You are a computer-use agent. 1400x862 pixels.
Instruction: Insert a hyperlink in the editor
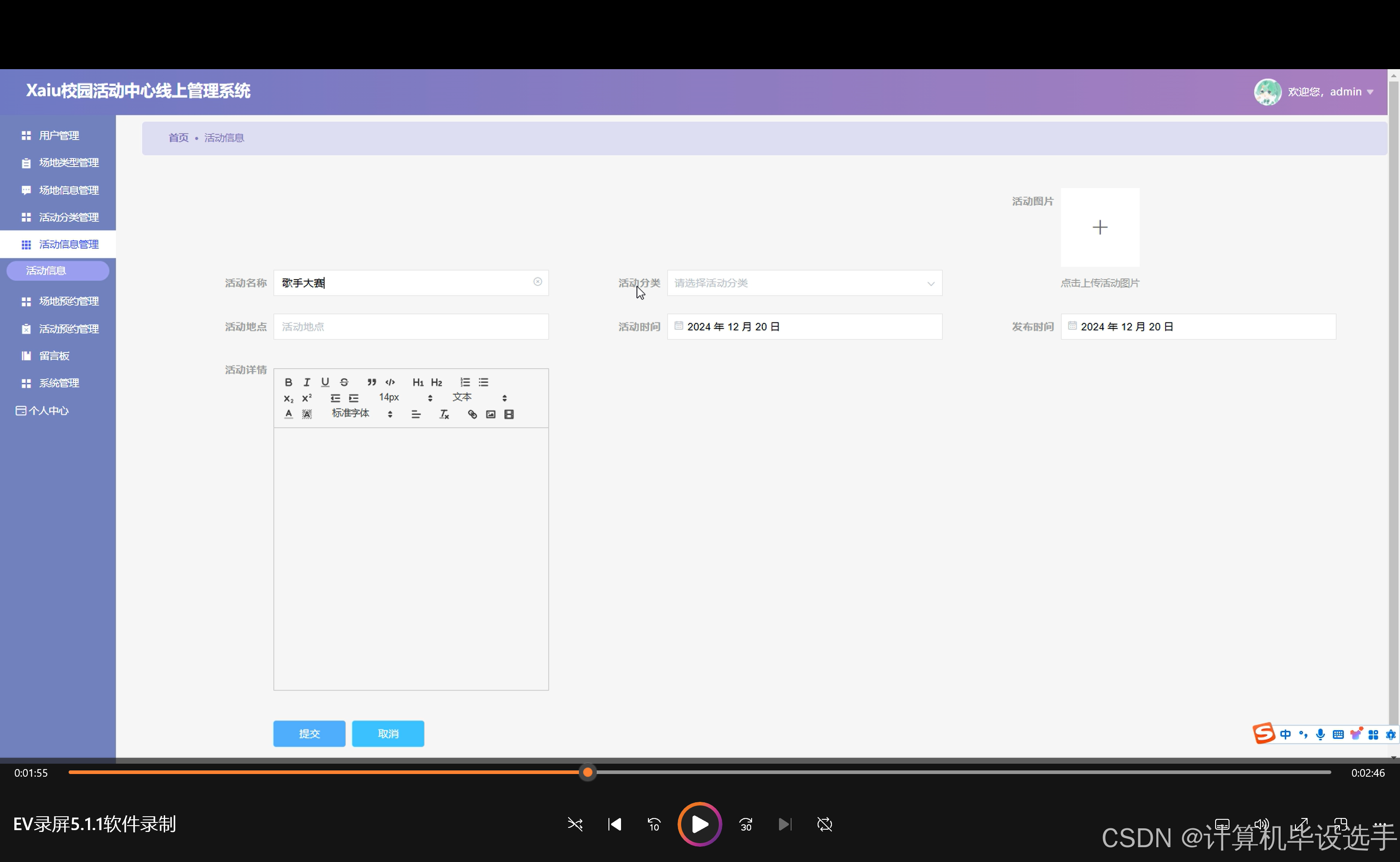[x=472, y=414]
